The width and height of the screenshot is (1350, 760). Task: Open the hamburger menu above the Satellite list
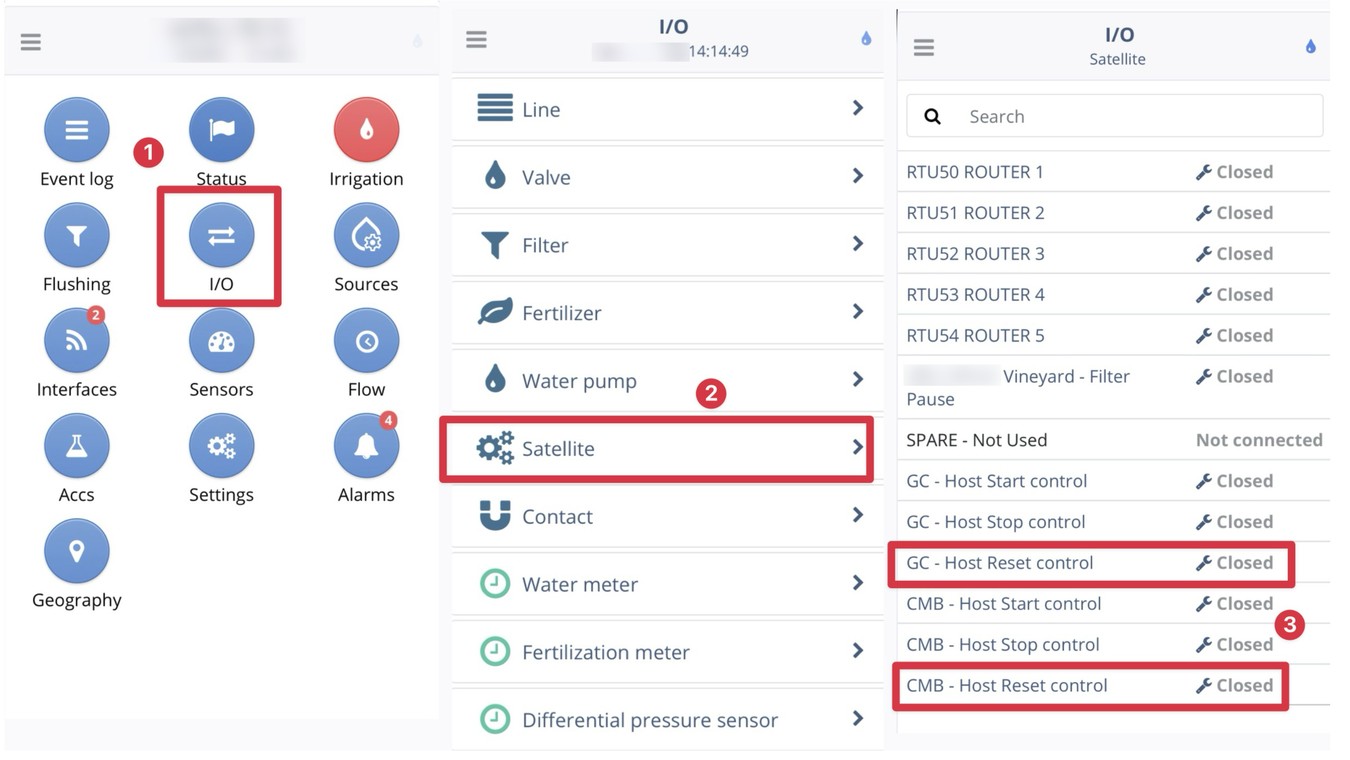(924, 47)
